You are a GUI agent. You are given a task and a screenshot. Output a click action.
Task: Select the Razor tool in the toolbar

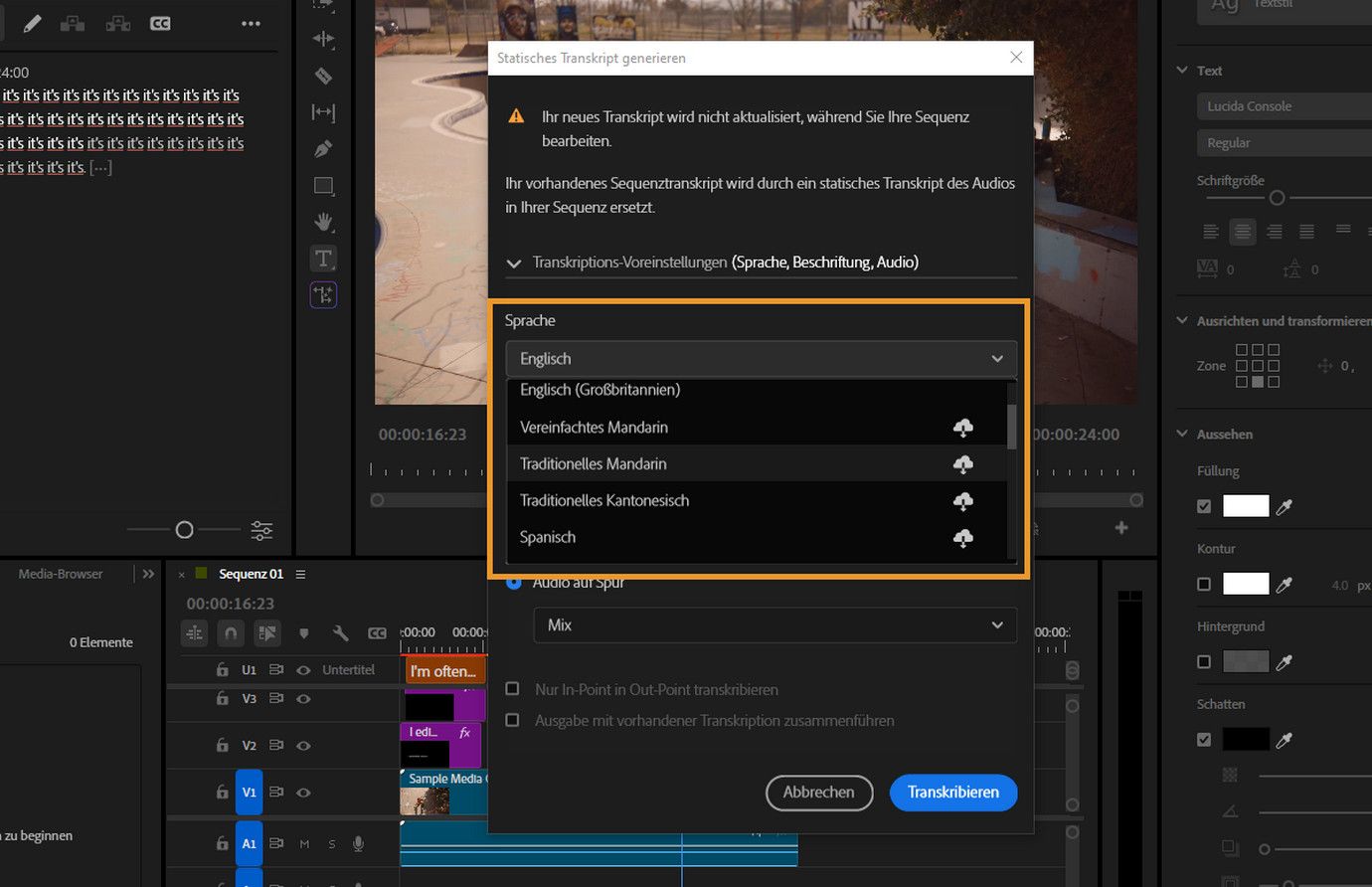tap(323, 76)
